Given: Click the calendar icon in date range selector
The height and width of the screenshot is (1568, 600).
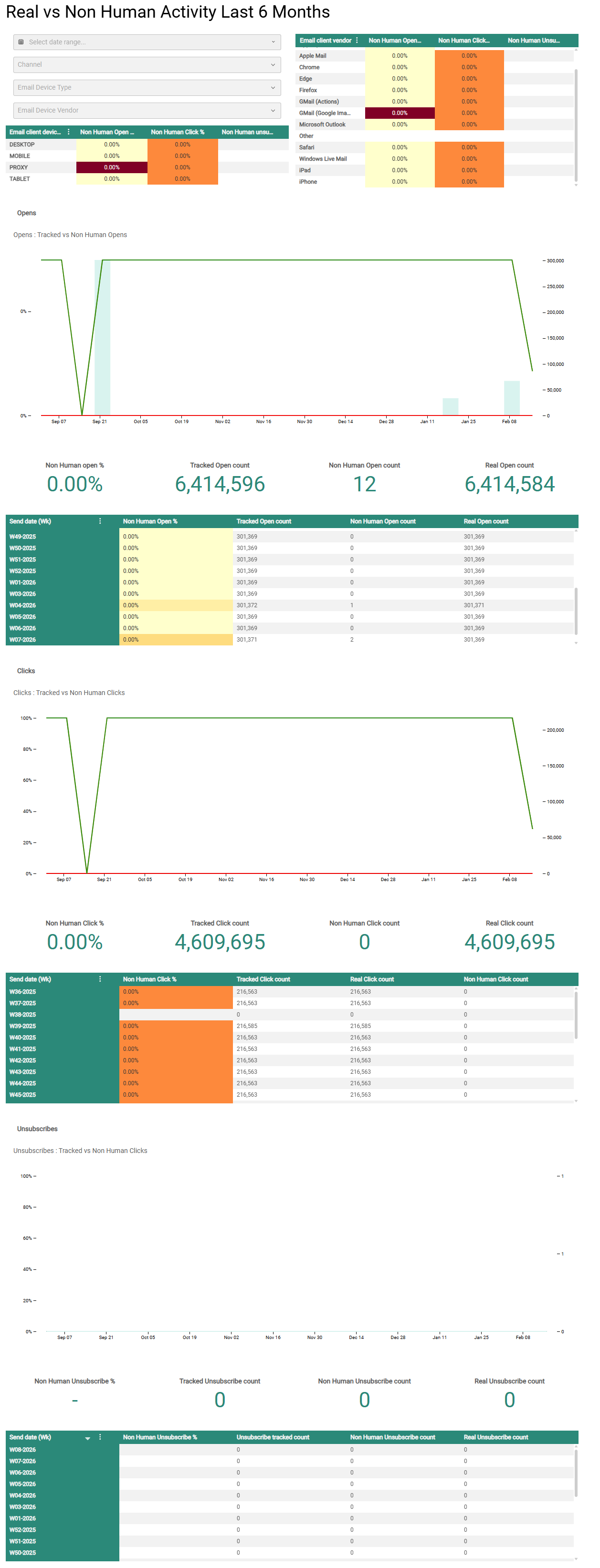Looking at the screenshot, I should (x=21, y=42).
